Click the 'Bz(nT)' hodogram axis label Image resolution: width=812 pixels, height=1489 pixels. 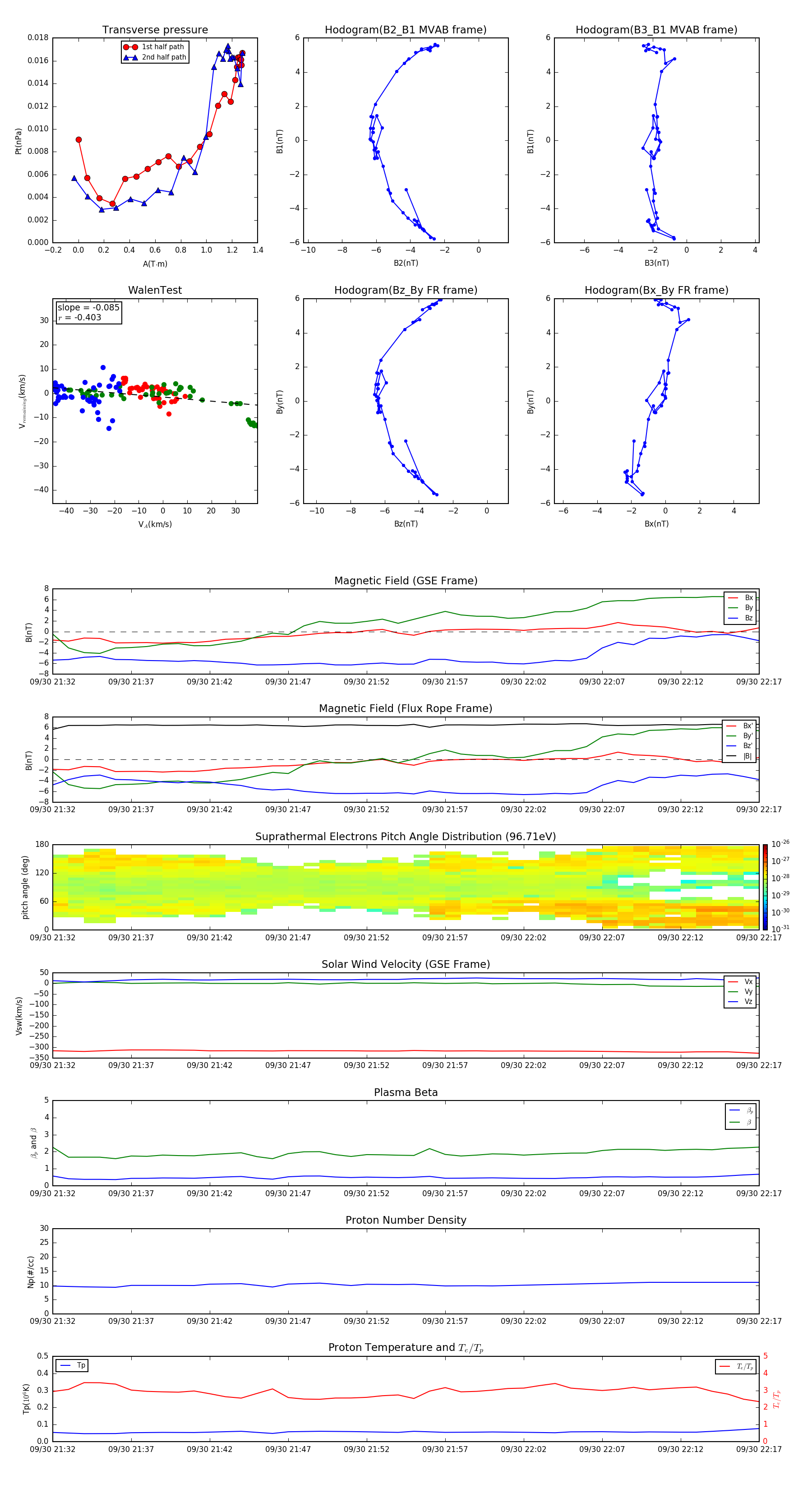406,524
